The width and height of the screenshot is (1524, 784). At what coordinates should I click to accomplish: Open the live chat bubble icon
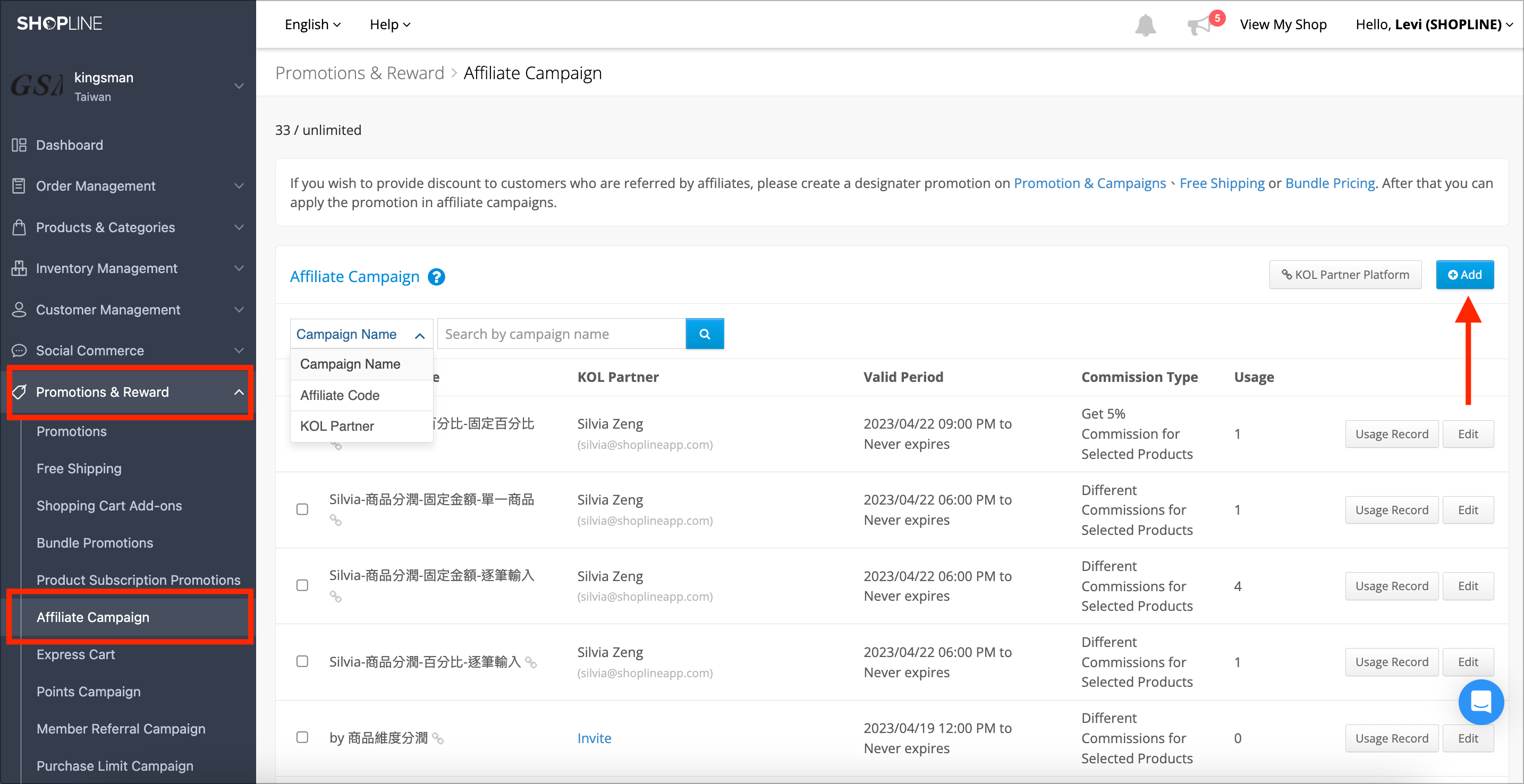1481,702
